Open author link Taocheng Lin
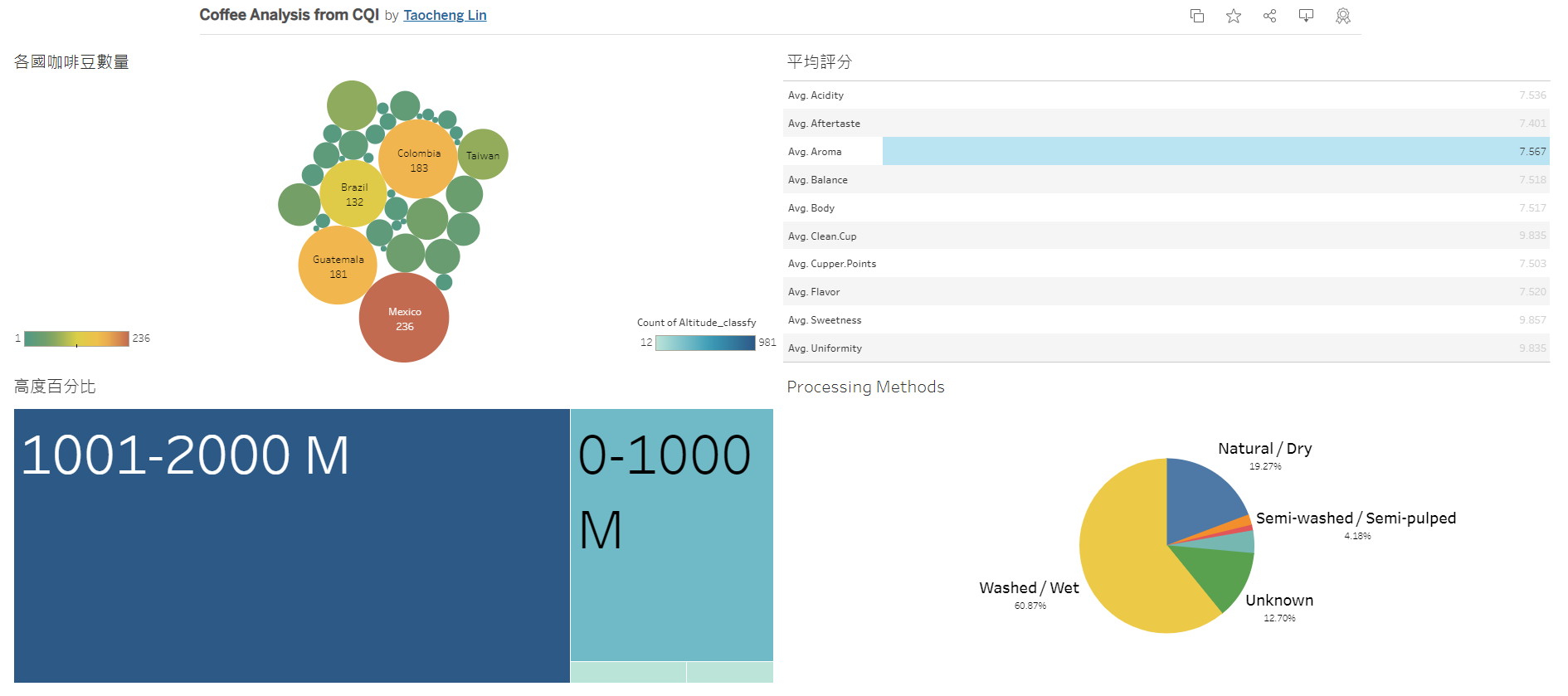 [445, 15]
